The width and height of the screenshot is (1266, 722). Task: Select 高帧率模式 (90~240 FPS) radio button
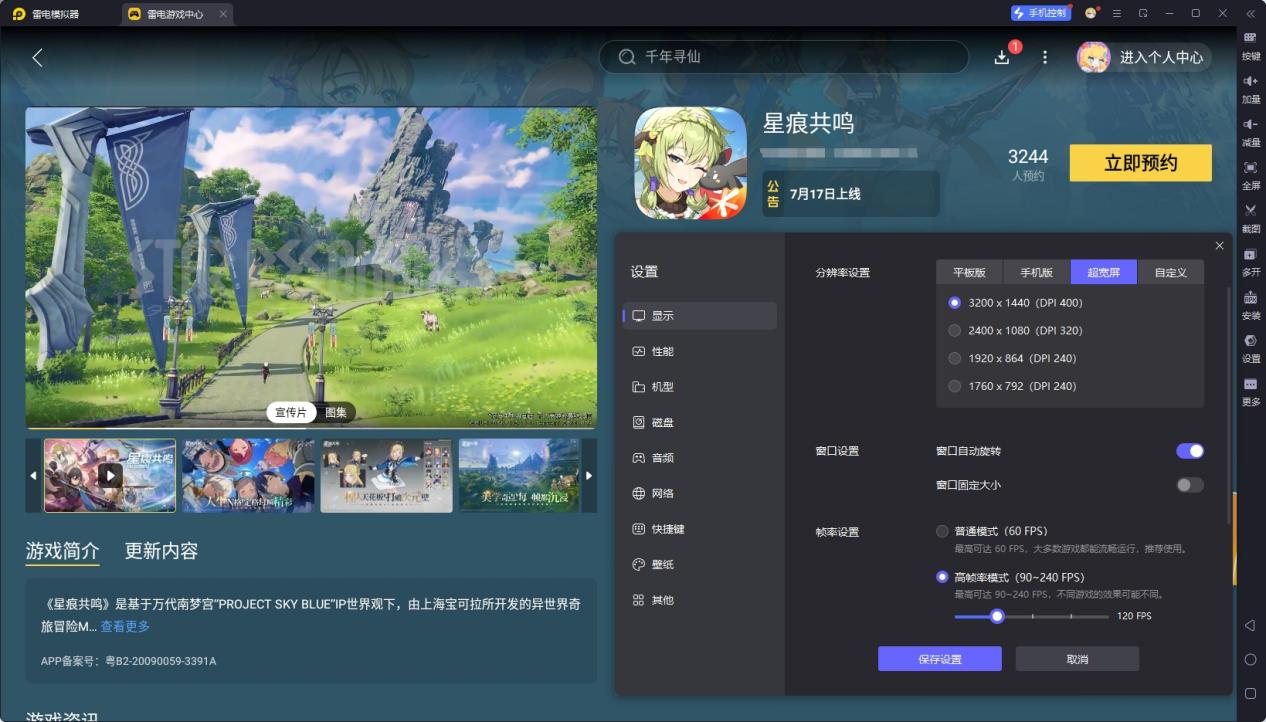coord(942,577)
